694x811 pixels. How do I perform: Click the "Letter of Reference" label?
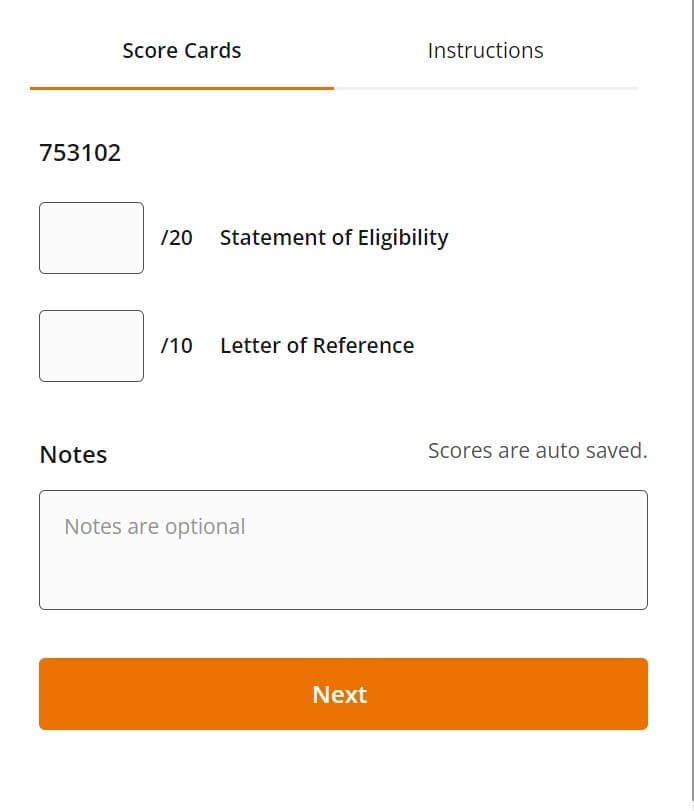pyautogui.click(x=317, y=346)
